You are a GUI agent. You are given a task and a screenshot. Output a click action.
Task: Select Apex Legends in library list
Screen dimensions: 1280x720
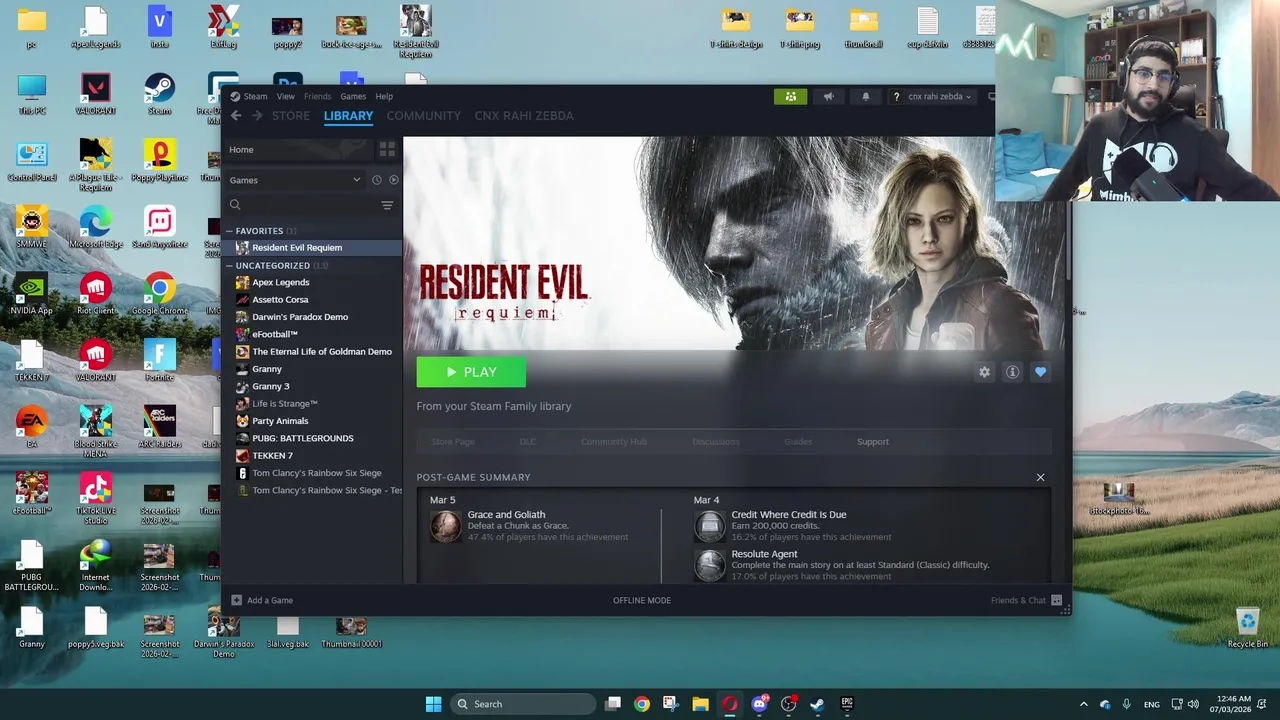point(280,282)
